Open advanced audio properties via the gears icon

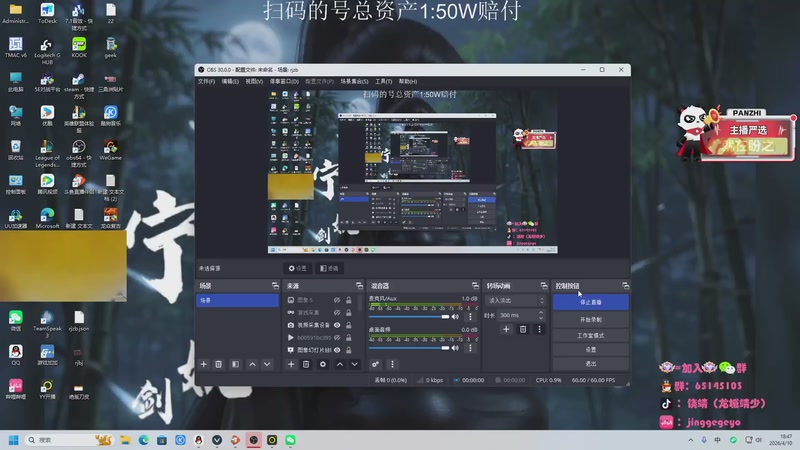click(x=375, y=364)
